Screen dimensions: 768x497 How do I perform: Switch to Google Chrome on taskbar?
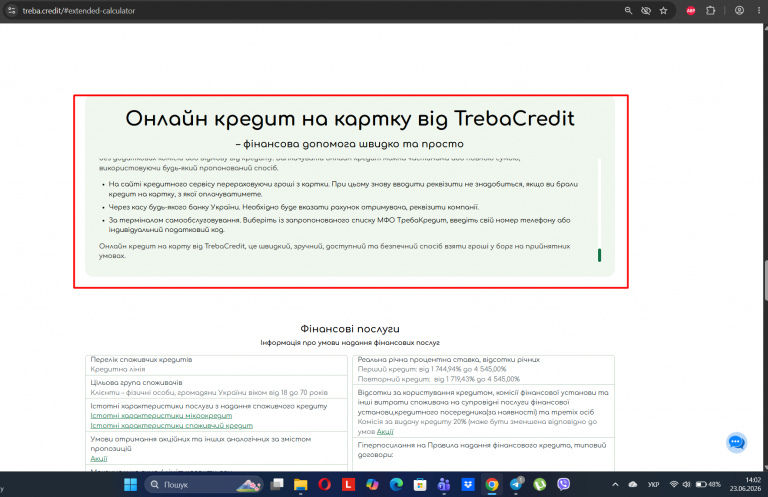pyautogui.click(x=492, y=484)
